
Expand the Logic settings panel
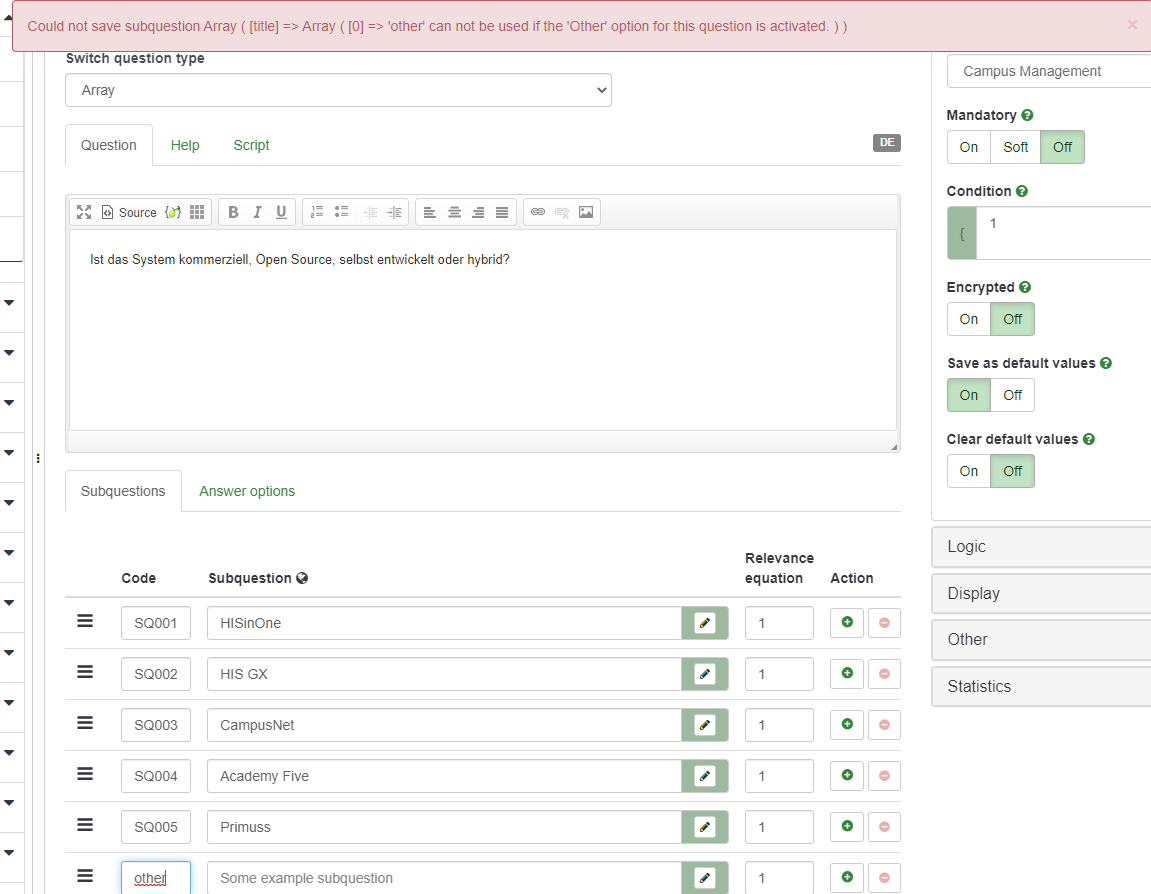(1040, 547)
